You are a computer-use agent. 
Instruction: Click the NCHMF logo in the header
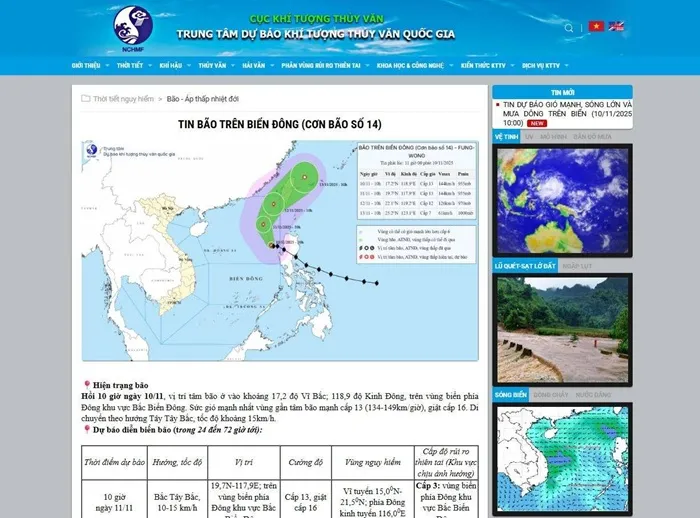point(133,29)
